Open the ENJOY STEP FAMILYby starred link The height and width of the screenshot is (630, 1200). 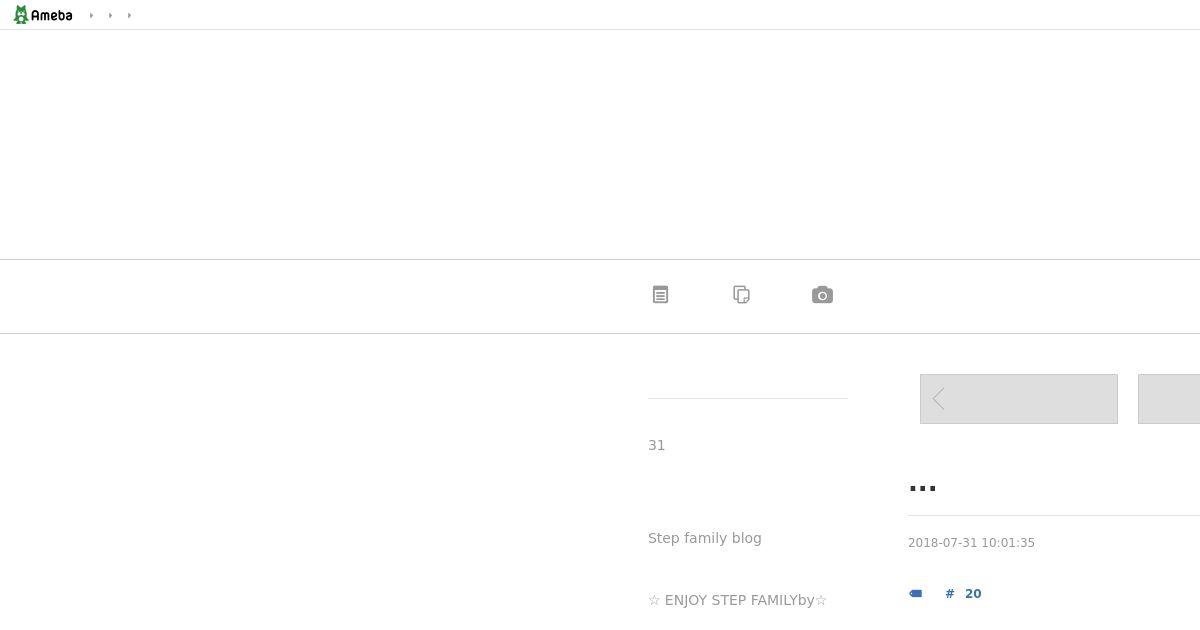(737, 600)
